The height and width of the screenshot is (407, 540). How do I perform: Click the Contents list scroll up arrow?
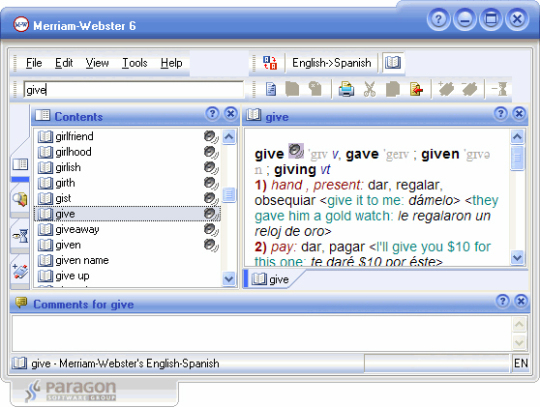click(229, 137)
